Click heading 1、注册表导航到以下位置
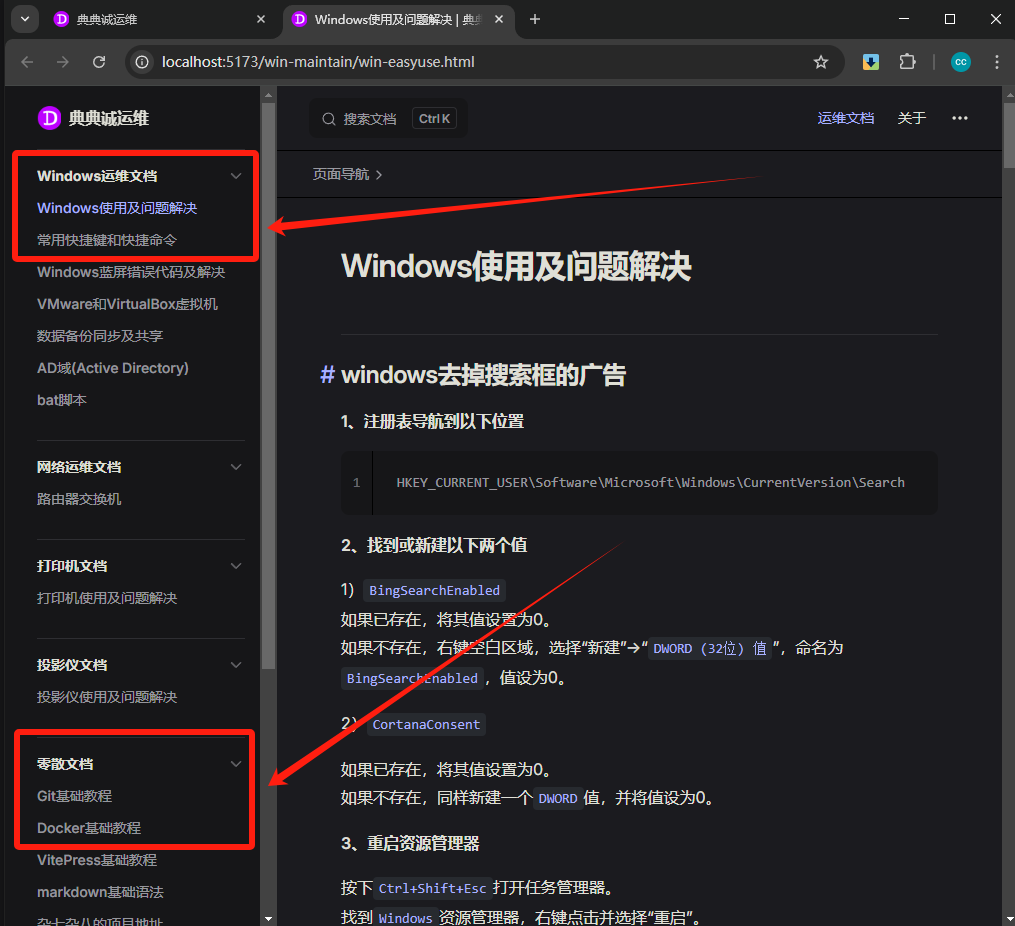 coord(432,422)
